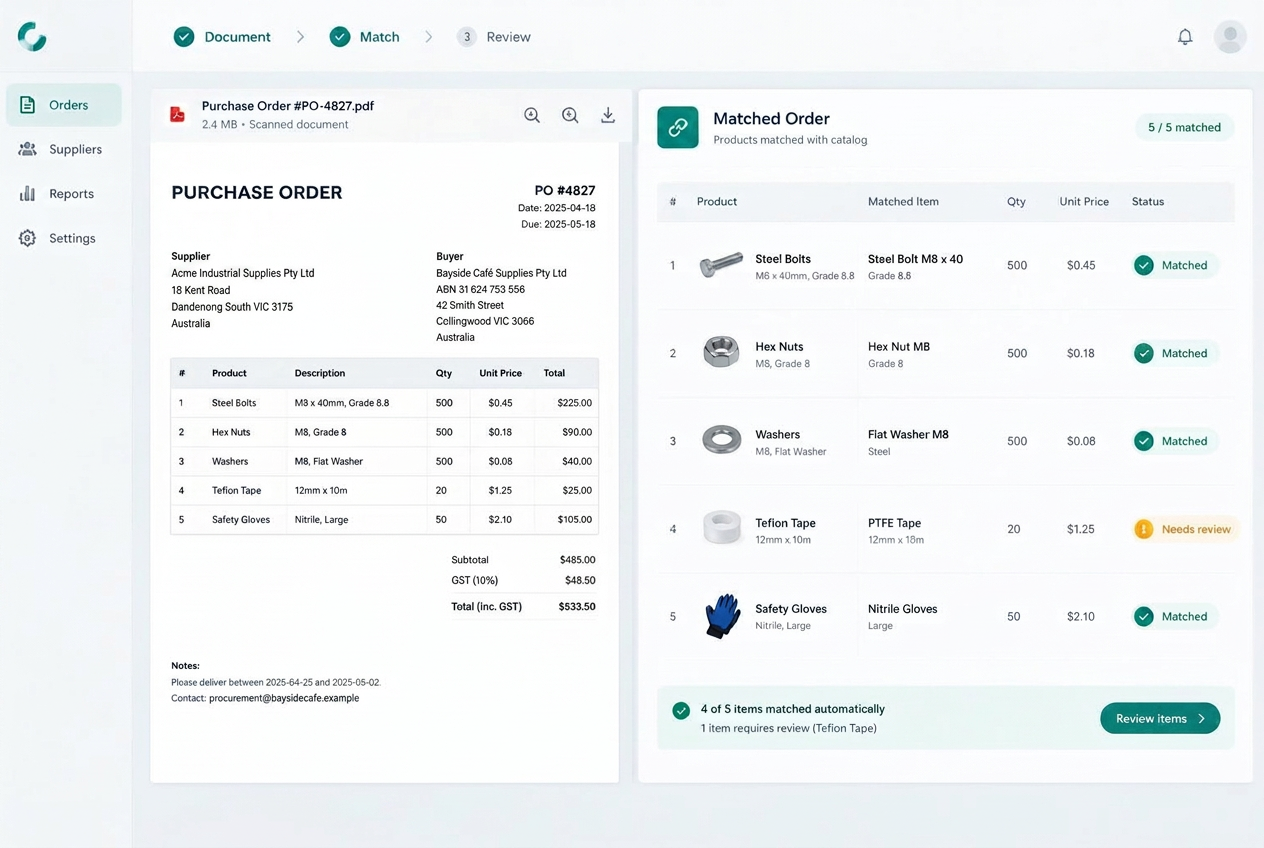Click the red PDF file icon
Viewport: 1264px width, 848px height.
click(x=177, y=115)
